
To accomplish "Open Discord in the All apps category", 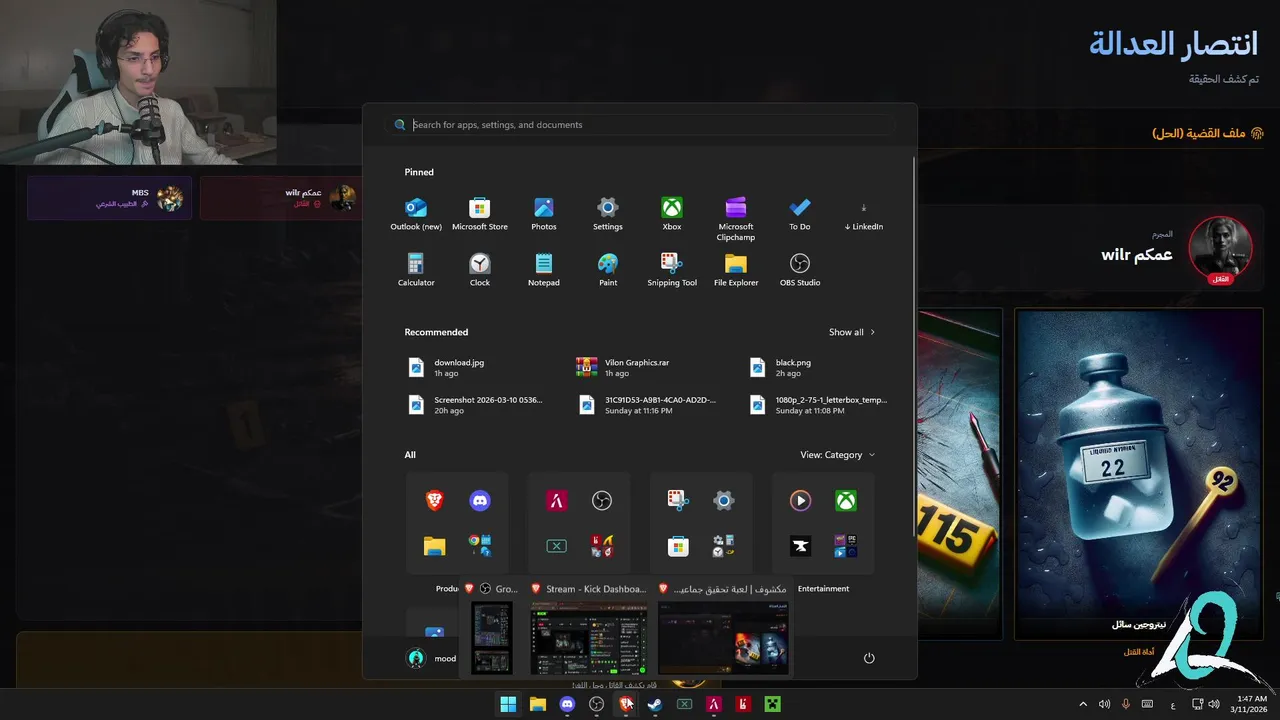I will click(480, 501).
